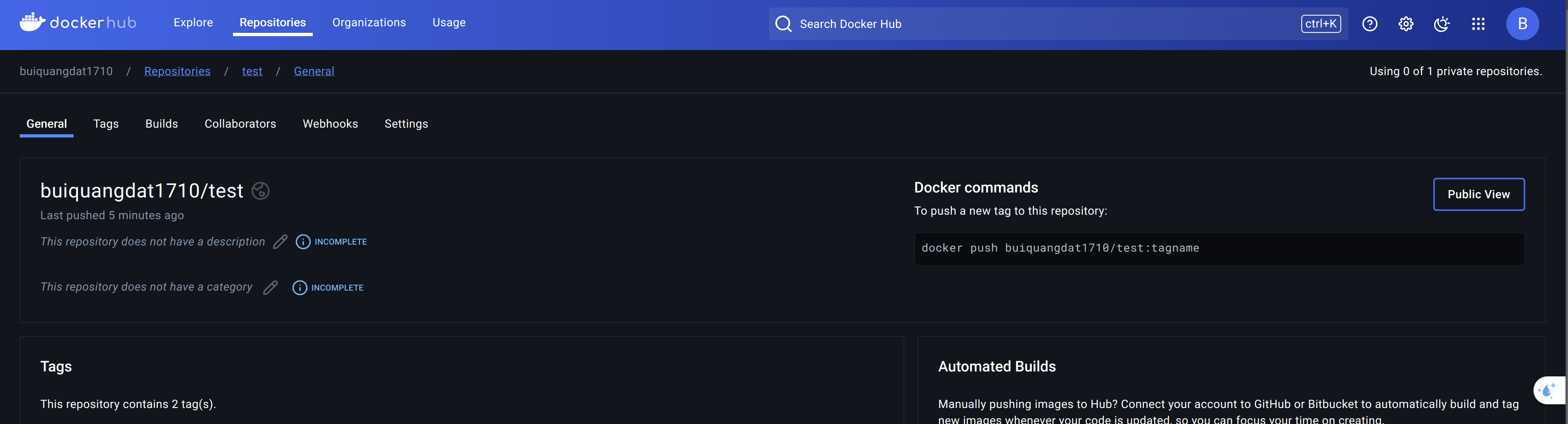
Task: Click 'This repository contains 2 tag(s).' text
Action: 128,404
